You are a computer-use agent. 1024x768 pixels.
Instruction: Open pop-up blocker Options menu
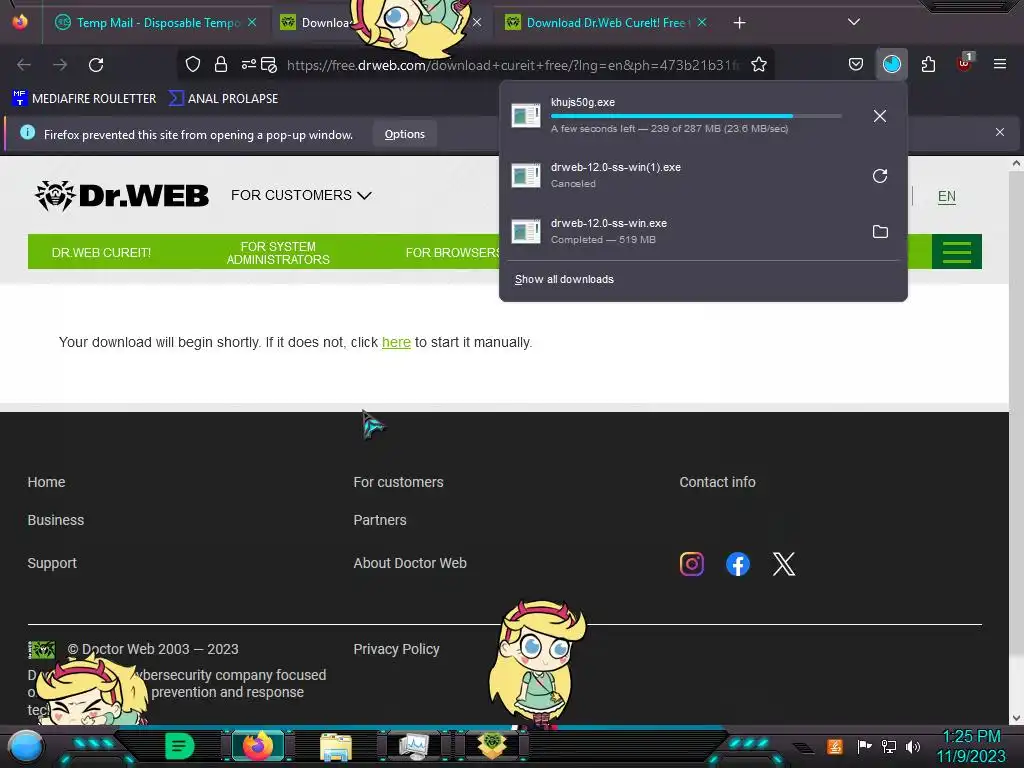[404, 134]
